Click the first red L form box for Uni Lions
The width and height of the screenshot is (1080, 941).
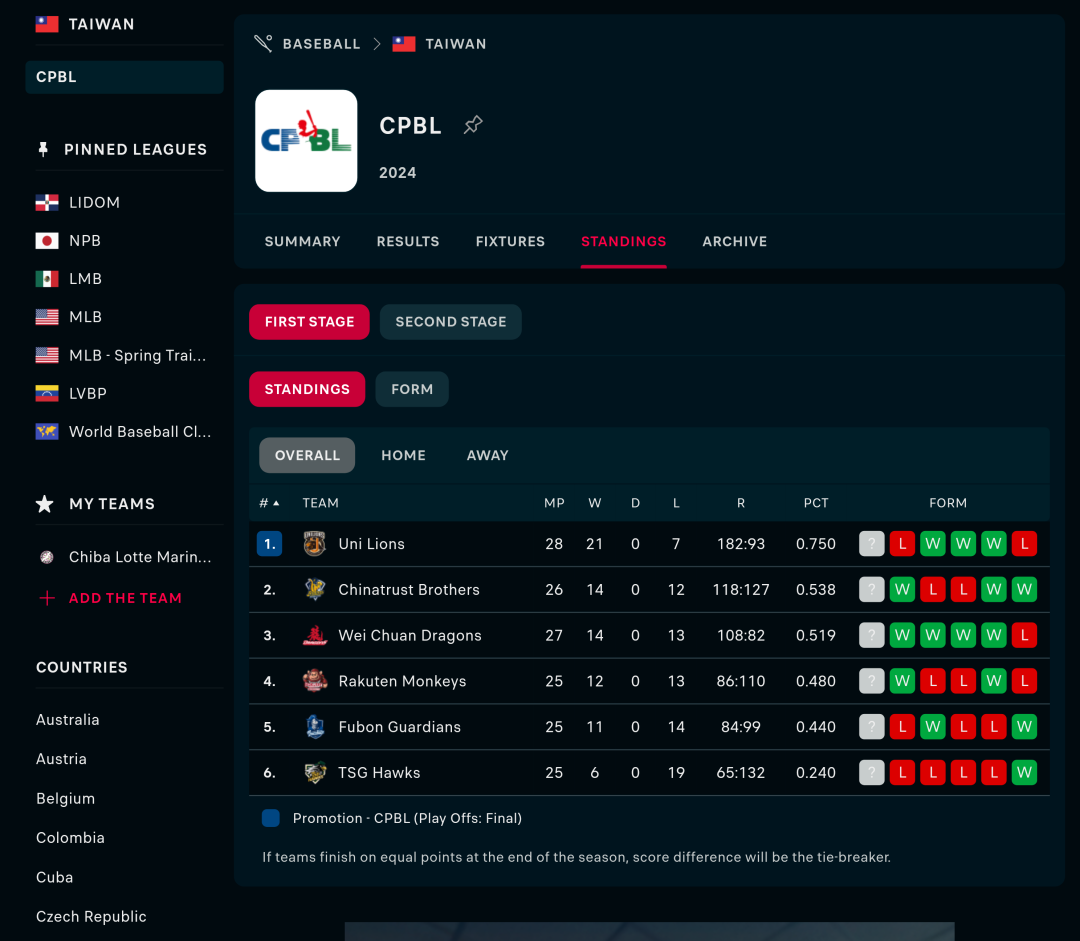tap(902, 544)
